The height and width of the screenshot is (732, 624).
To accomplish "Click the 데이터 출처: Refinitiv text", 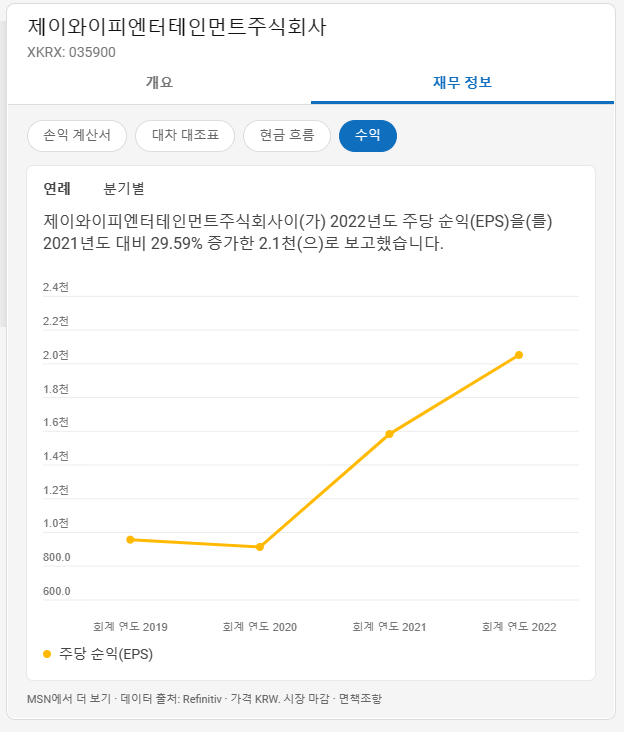I will pos(171,699).
